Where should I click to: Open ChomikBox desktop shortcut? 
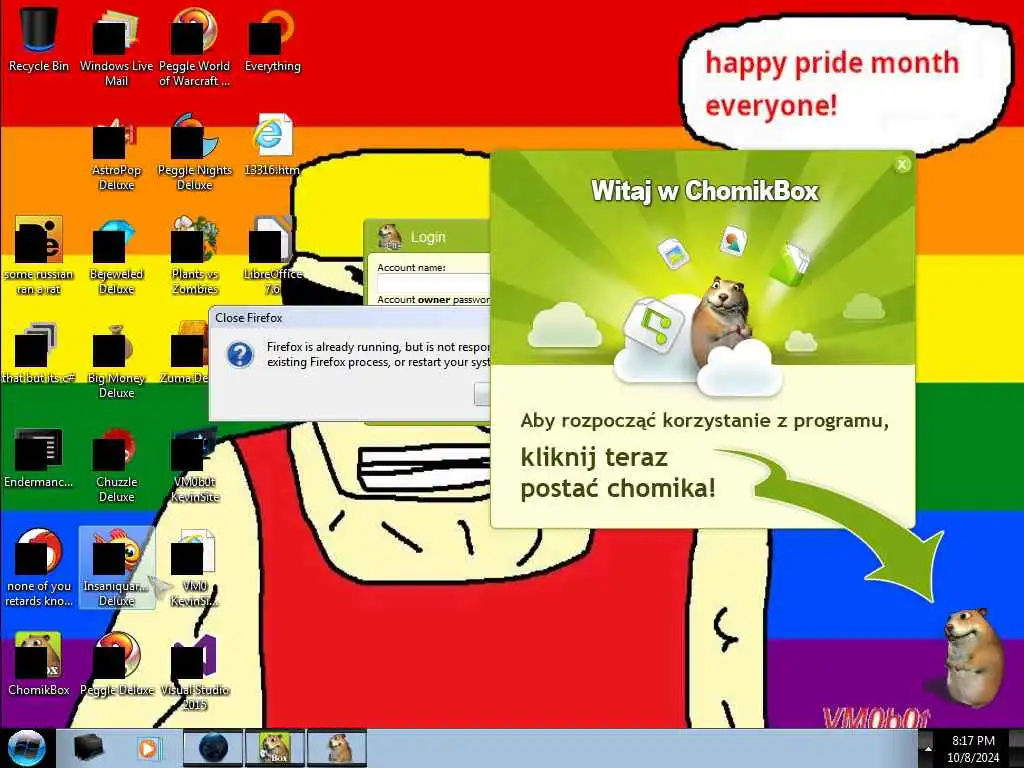click(39, 665)
